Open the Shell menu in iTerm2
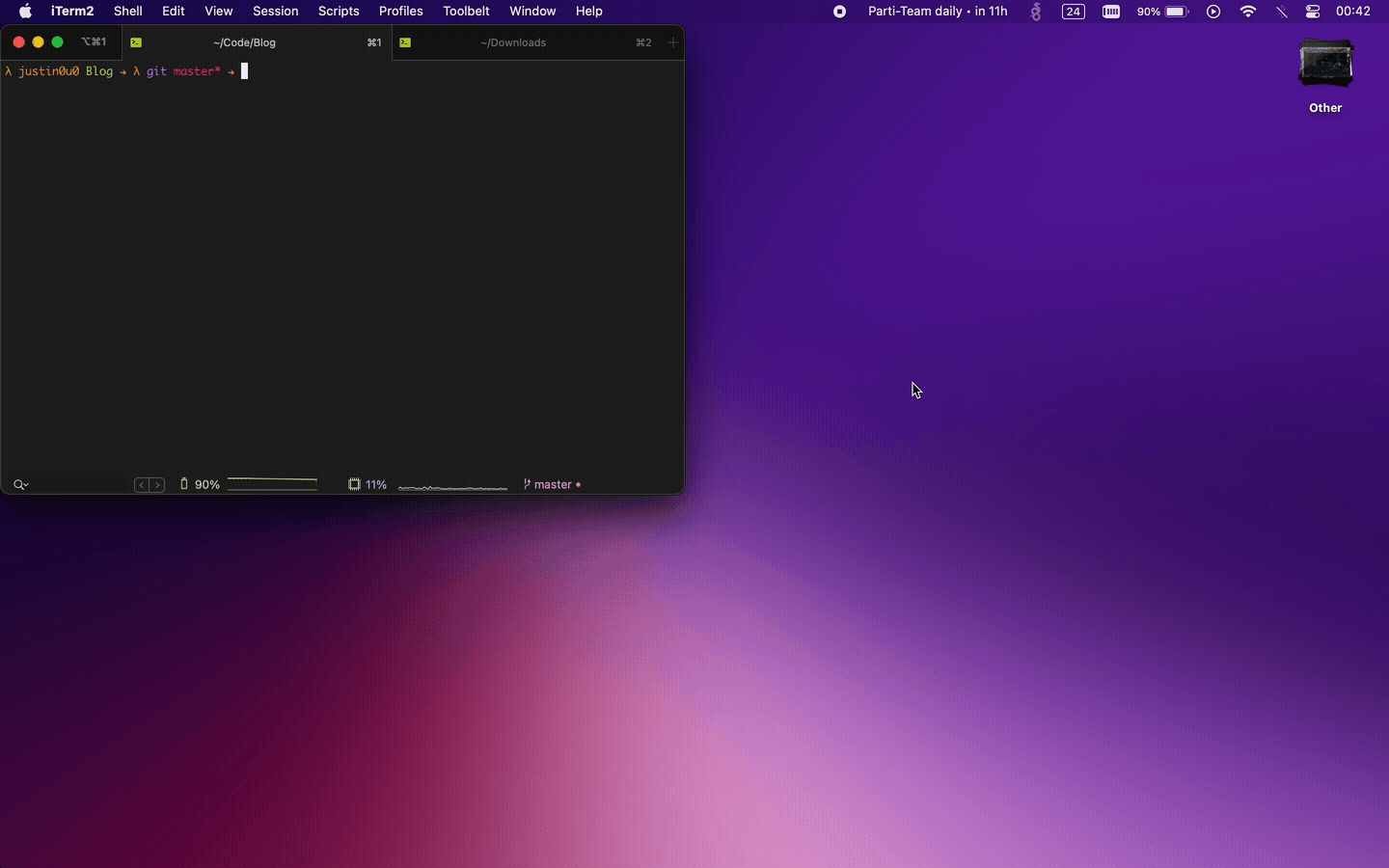 pos(127,12)
